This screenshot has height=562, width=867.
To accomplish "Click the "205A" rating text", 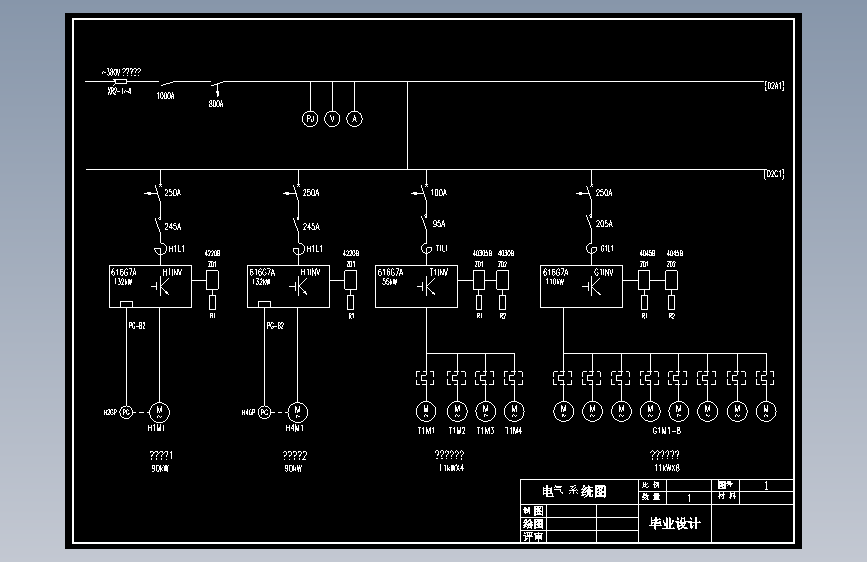I will click(604, 223).
